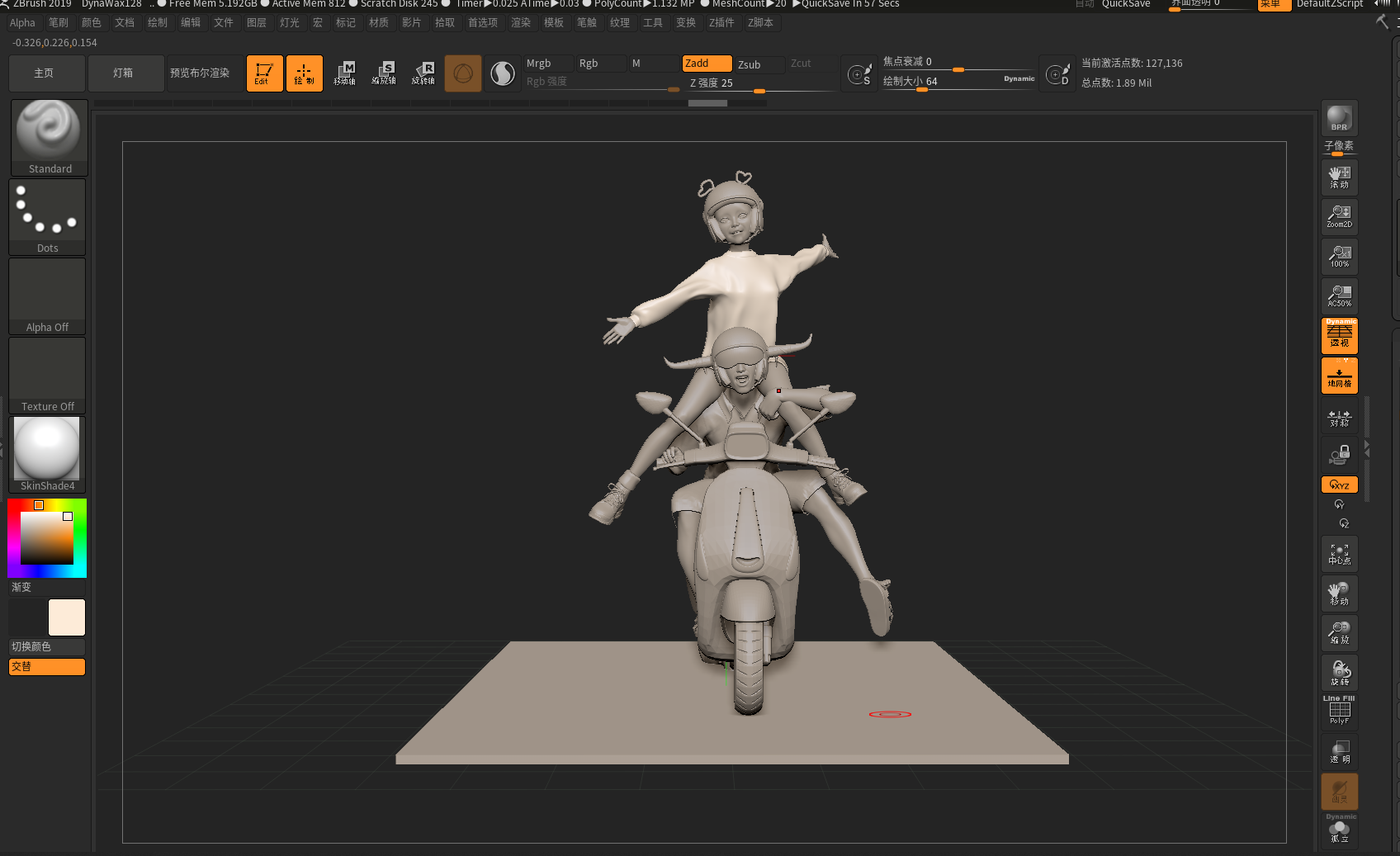Open the SkinShade4 material picker
Image resolution: width=1400 pixels, height=856 pixels.
[47, 454]
